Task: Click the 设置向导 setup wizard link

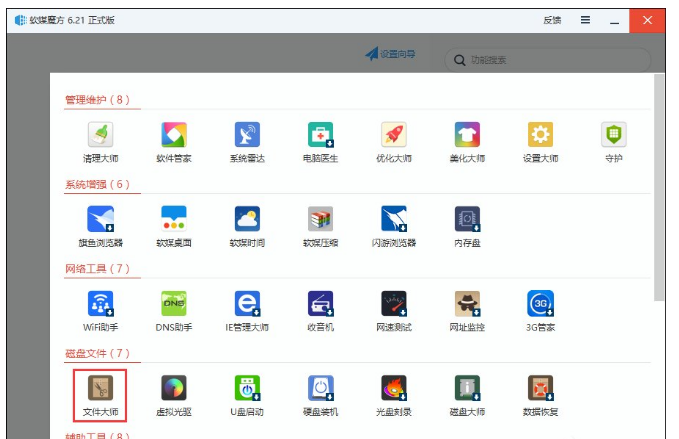Action: click(x=390, y=54)
